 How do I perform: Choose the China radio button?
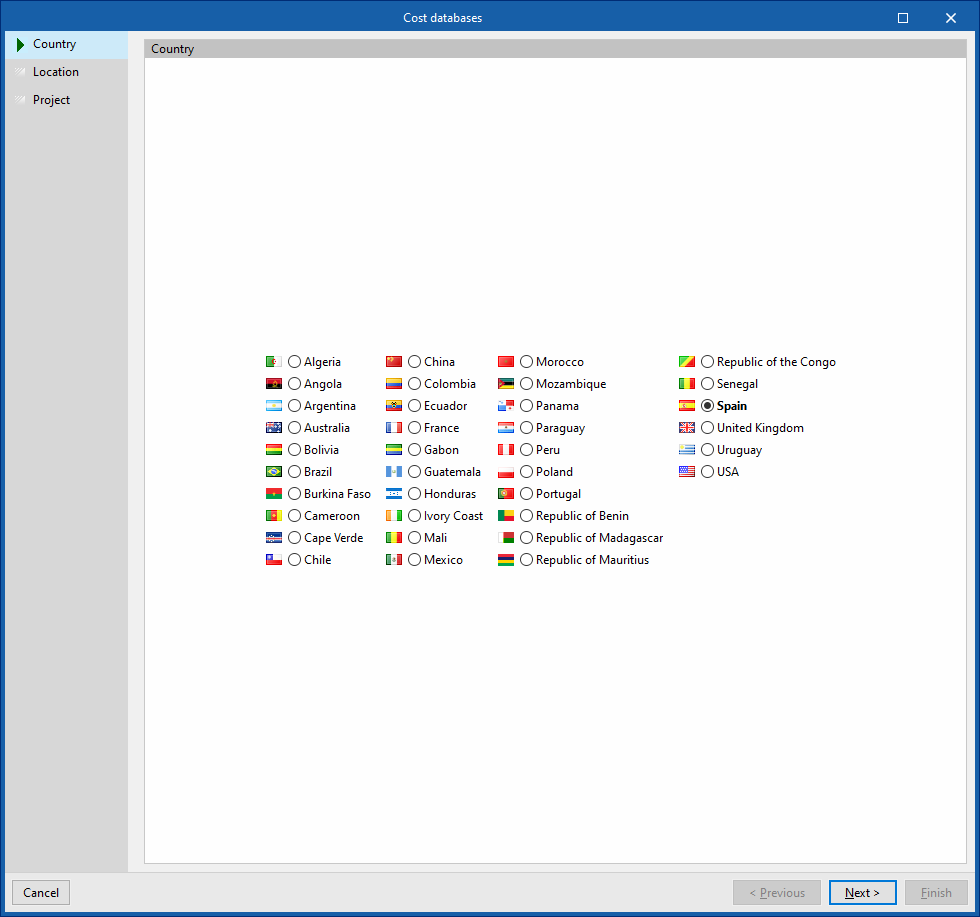(x=414, y=362)
